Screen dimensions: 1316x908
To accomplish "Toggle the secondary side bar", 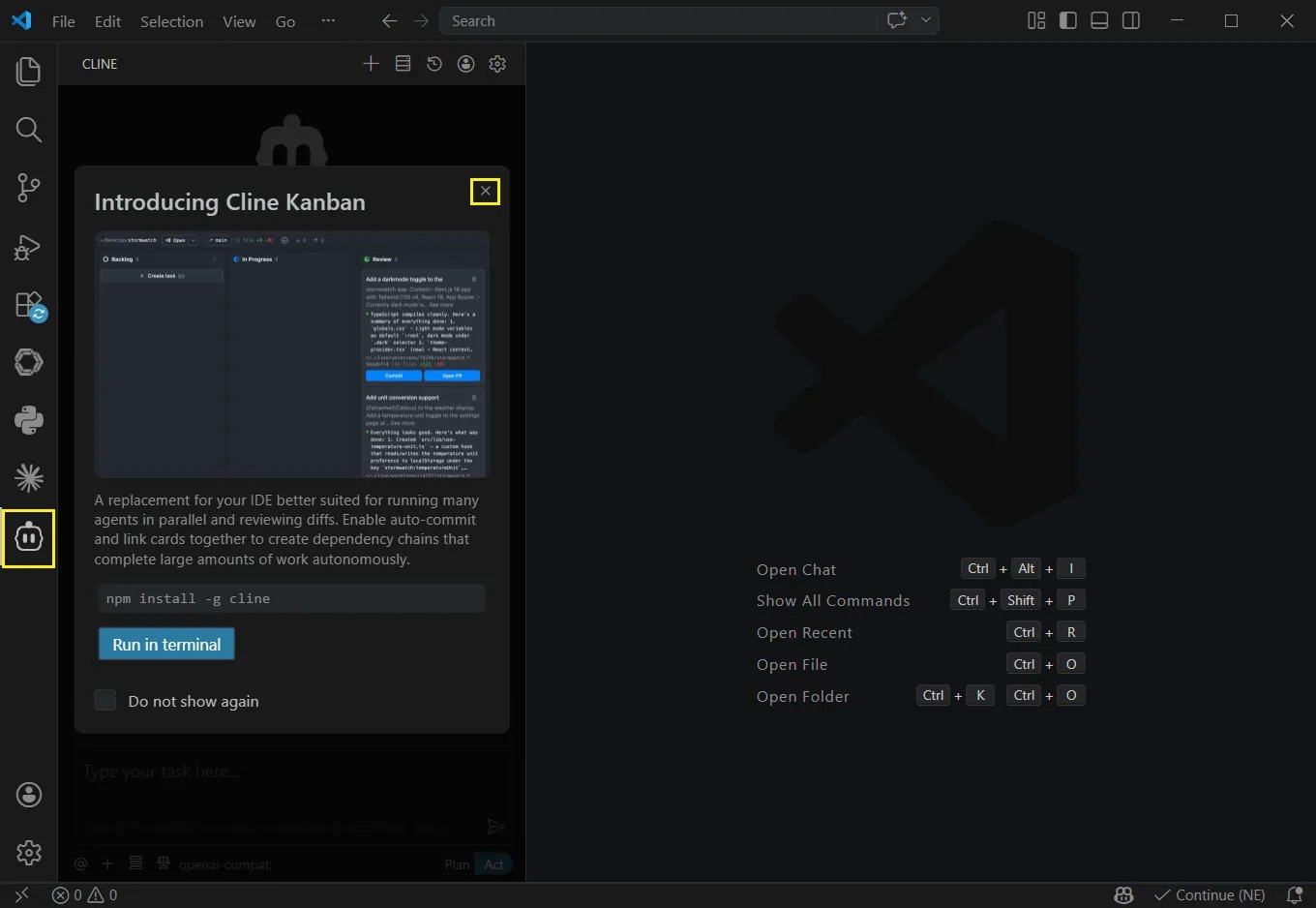I will tap(1131, 20).
